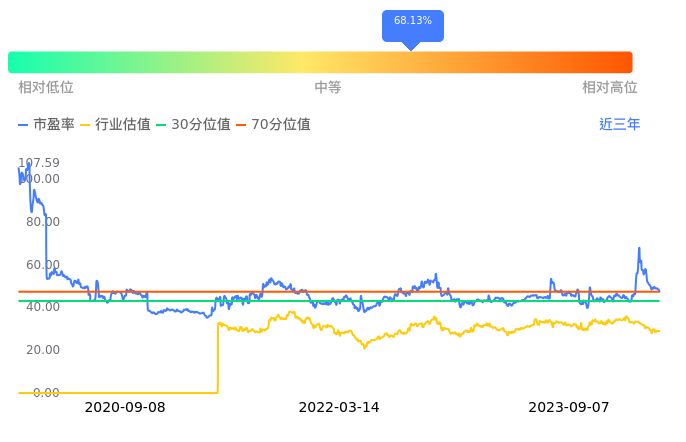The image size is (686, 442).
Task: Open the 近三年 time range selector
Action: 619,125
